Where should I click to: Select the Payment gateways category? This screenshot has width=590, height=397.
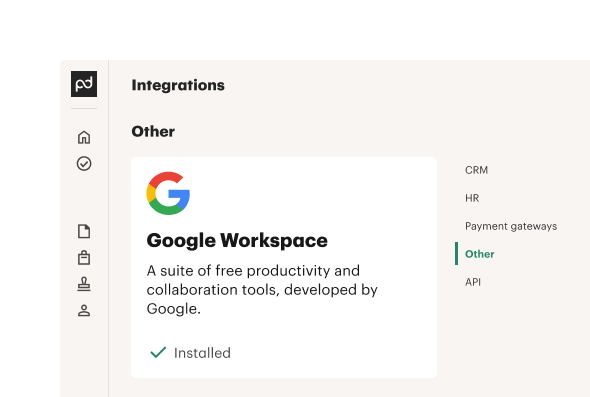[x=511, y=226]
